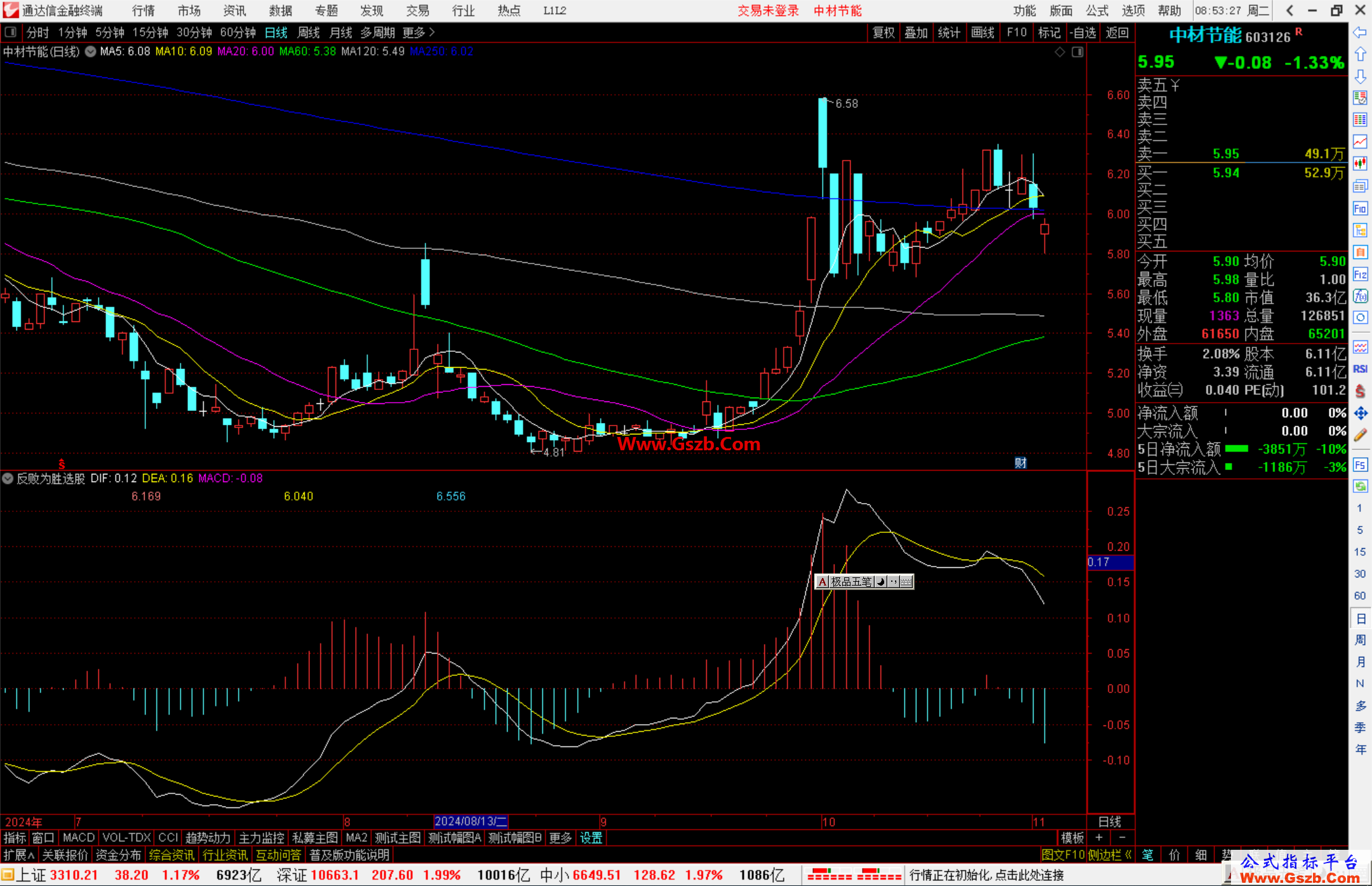Open the wavy lines indicator icon

pyautogui.click(x=1360, y=347)
